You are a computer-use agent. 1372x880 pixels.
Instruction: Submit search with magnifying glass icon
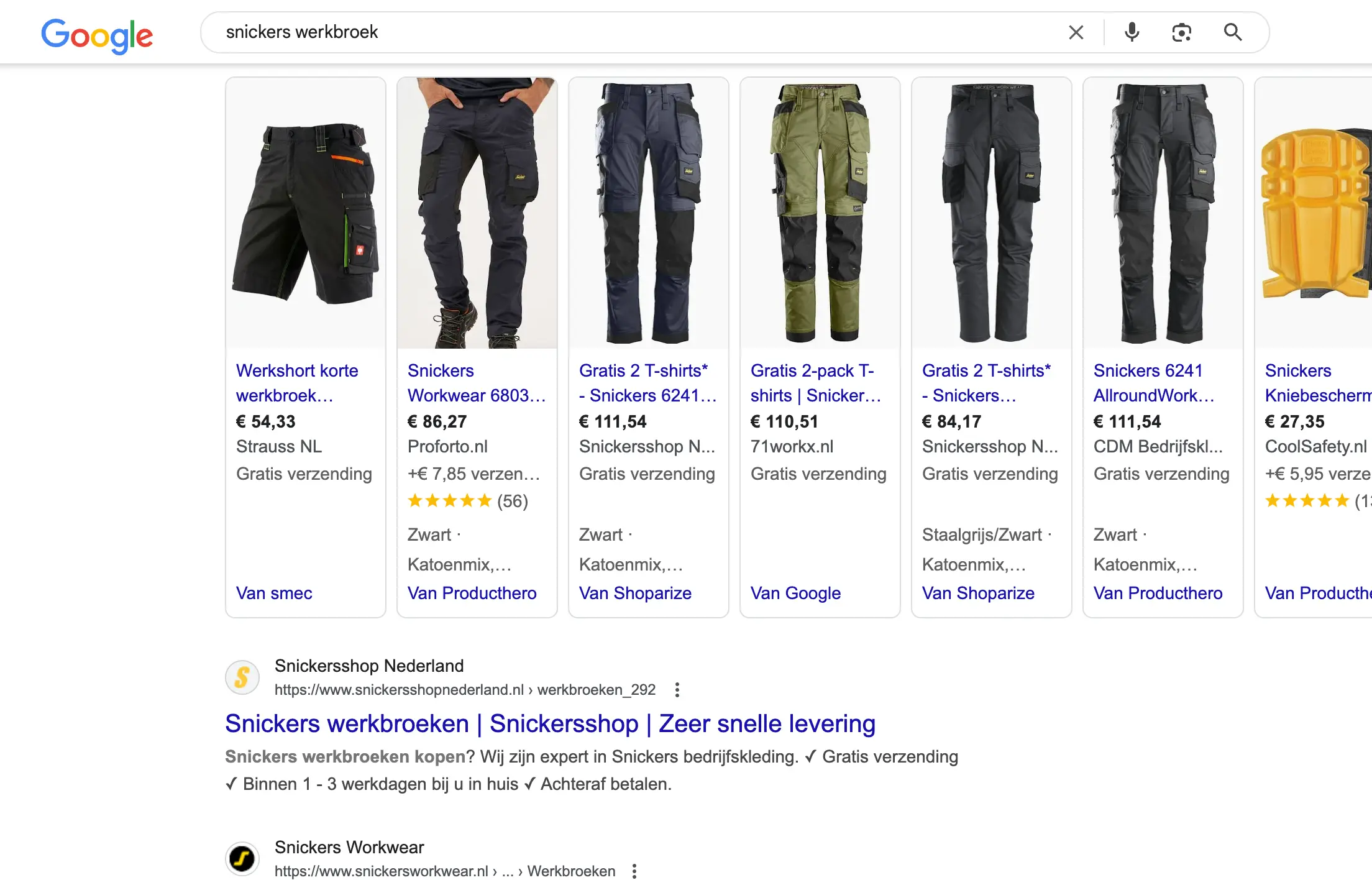coord(1233,32)
